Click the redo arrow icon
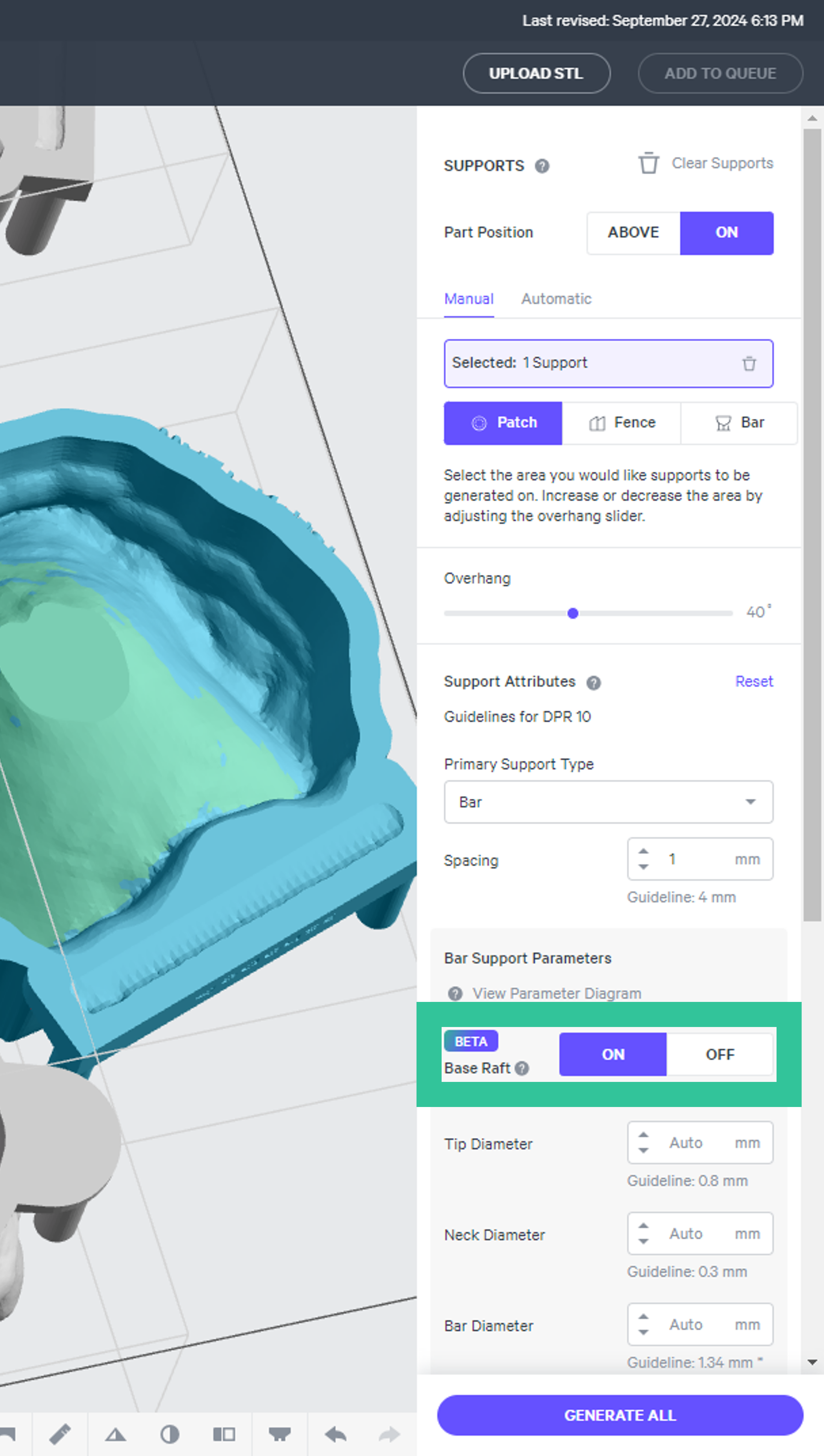 point(389,1434)
